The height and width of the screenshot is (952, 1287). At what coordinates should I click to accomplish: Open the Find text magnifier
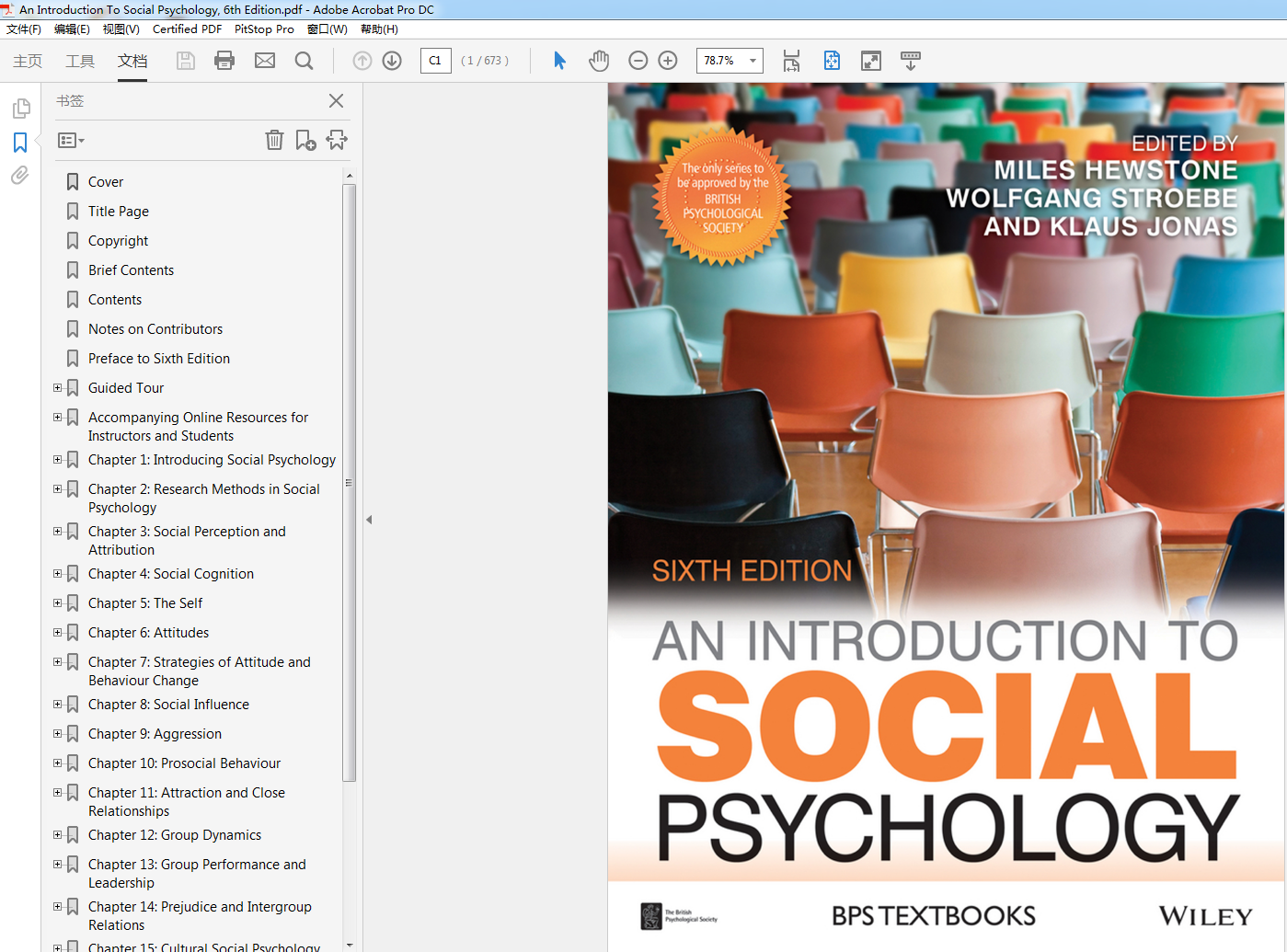[x=304, y=61]
